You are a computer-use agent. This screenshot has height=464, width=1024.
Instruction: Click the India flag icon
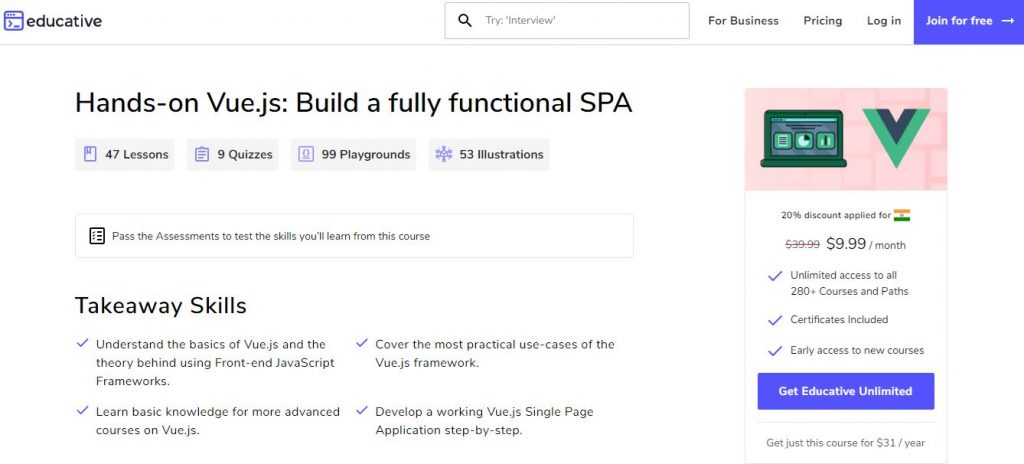coord(902,215)
